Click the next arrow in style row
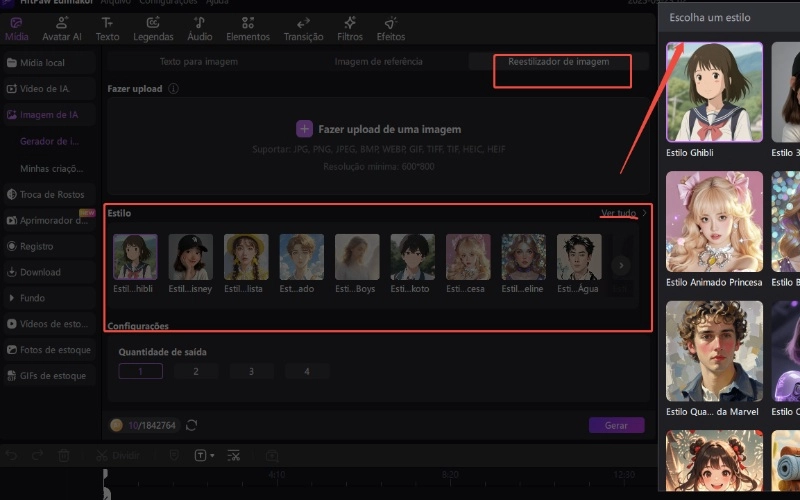The image size is (800, 500). pos(621,265)
